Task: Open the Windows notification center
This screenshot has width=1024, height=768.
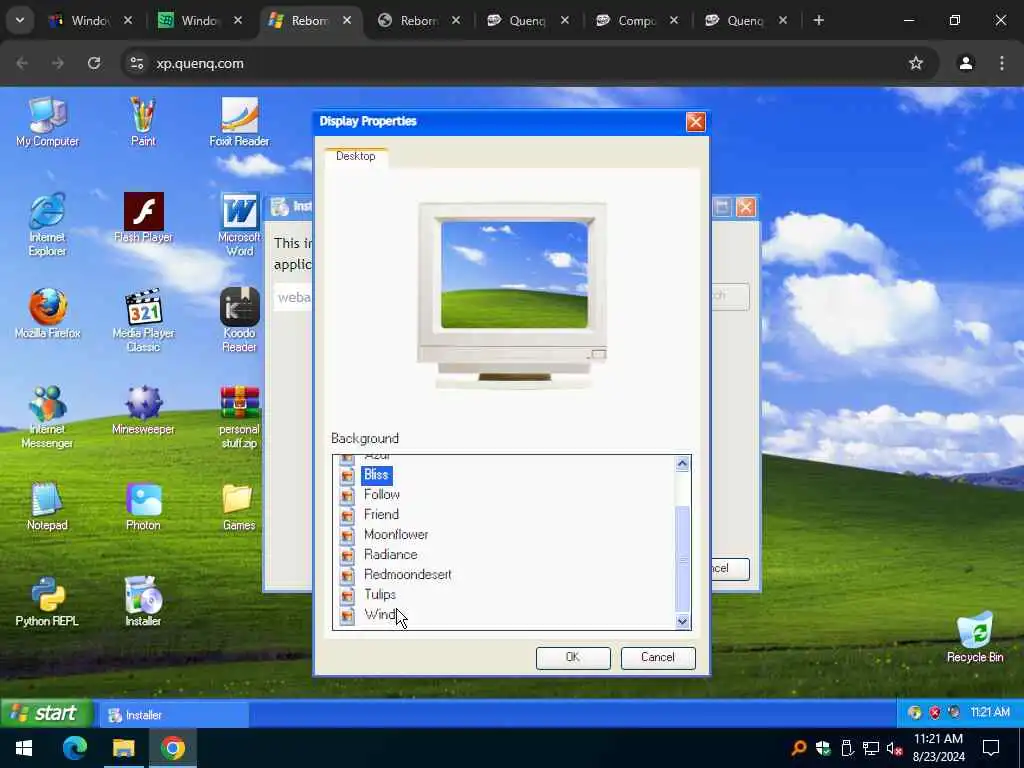Action: [x=991, y=748]
